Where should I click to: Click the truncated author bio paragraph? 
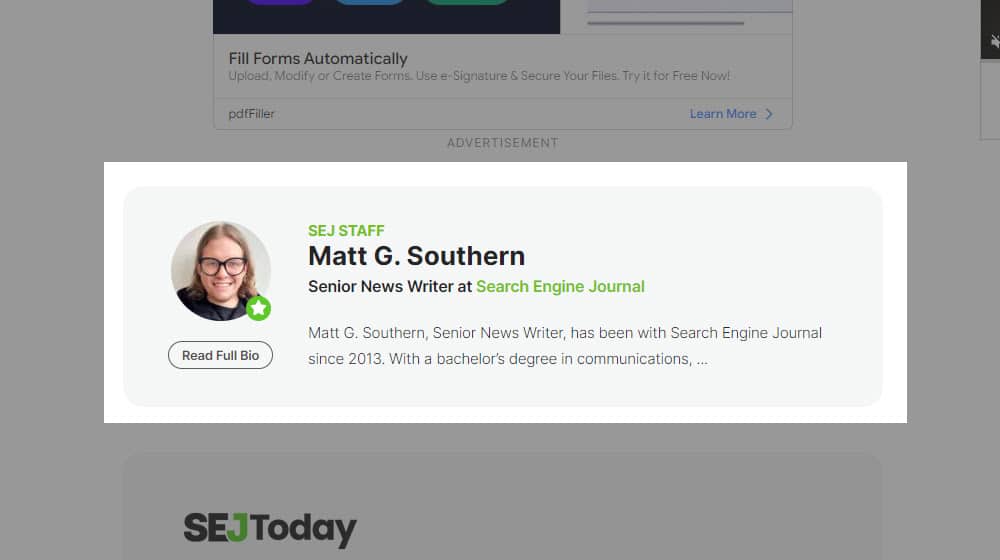point(565,346)
